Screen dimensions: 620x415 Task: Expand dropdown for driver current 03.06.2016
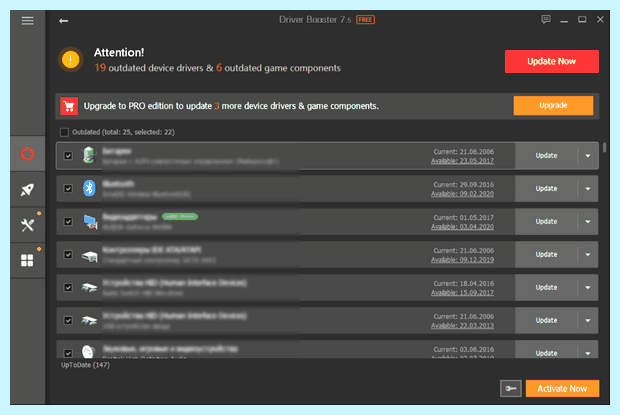point(588,353)
